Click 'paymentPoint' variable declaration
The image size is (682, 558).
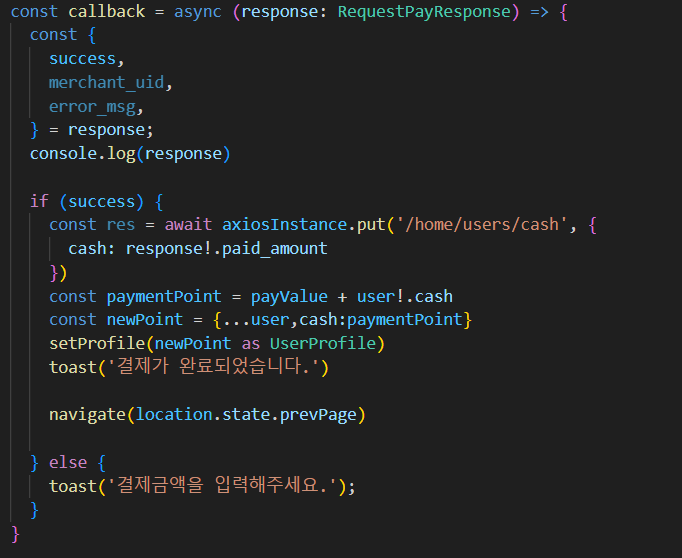164,297
